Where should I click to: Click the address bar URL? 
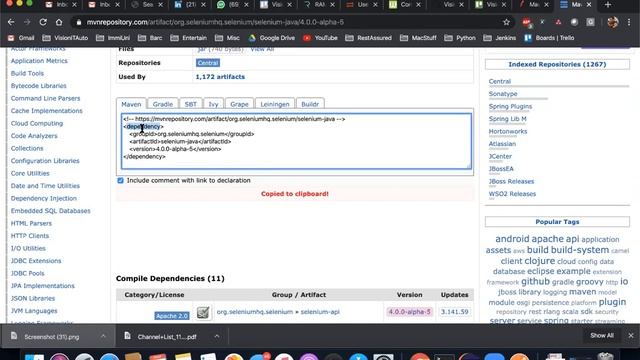215,22
